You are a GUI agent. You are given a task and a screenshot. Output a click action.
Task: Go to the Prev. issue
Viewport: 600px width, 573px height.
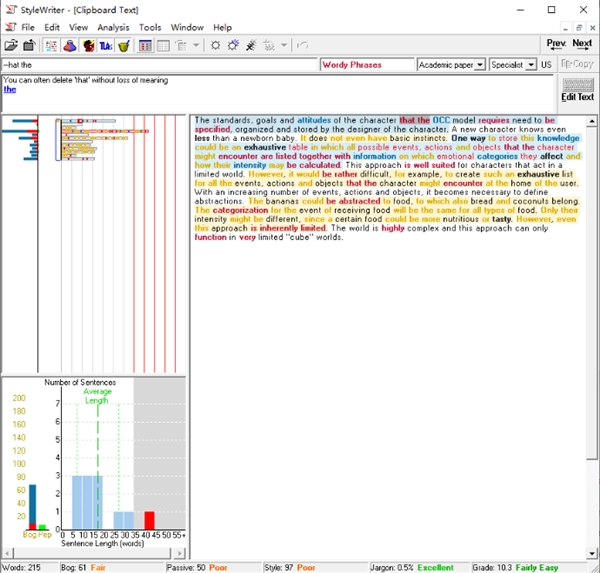click(556, 44)
